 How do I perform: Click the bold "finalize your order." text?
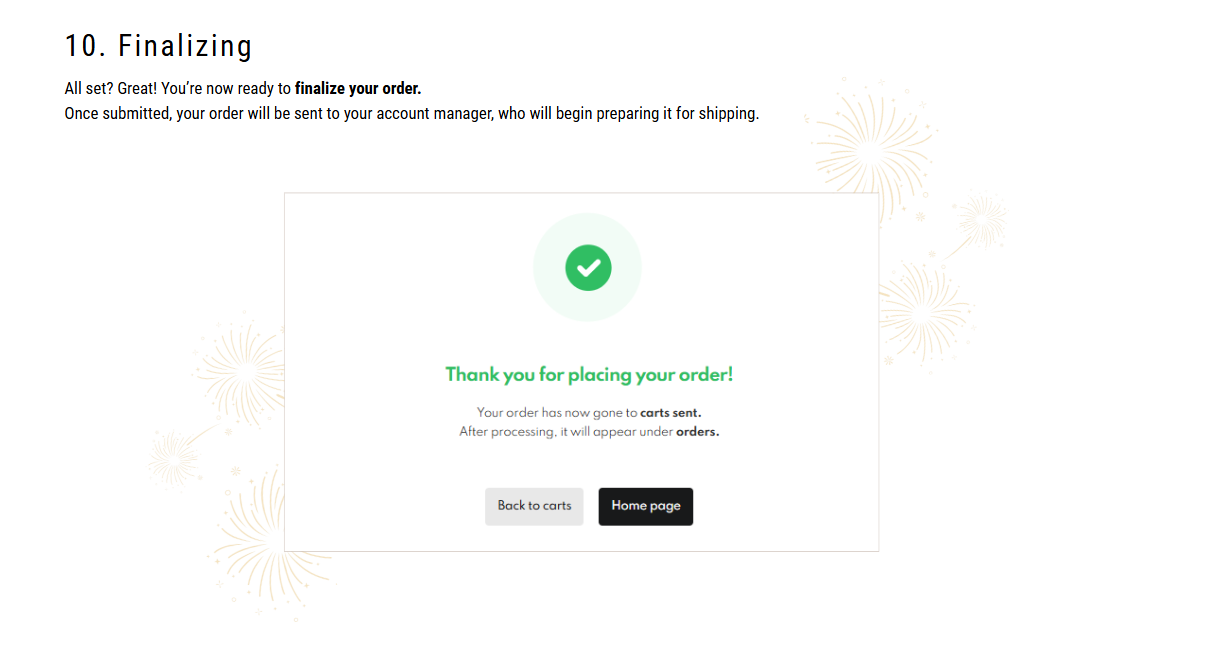coord(358,89)
